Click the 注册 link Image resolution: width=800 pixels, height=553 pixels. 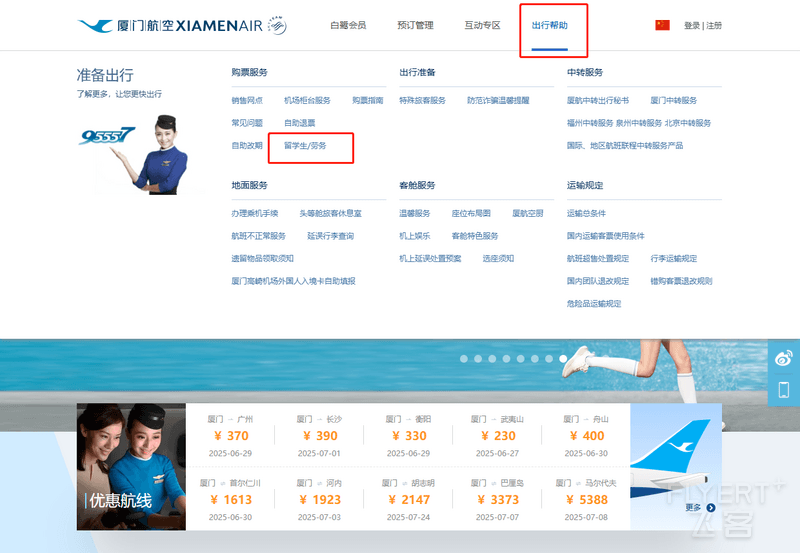pyautogui.click(x=714, y=26)
